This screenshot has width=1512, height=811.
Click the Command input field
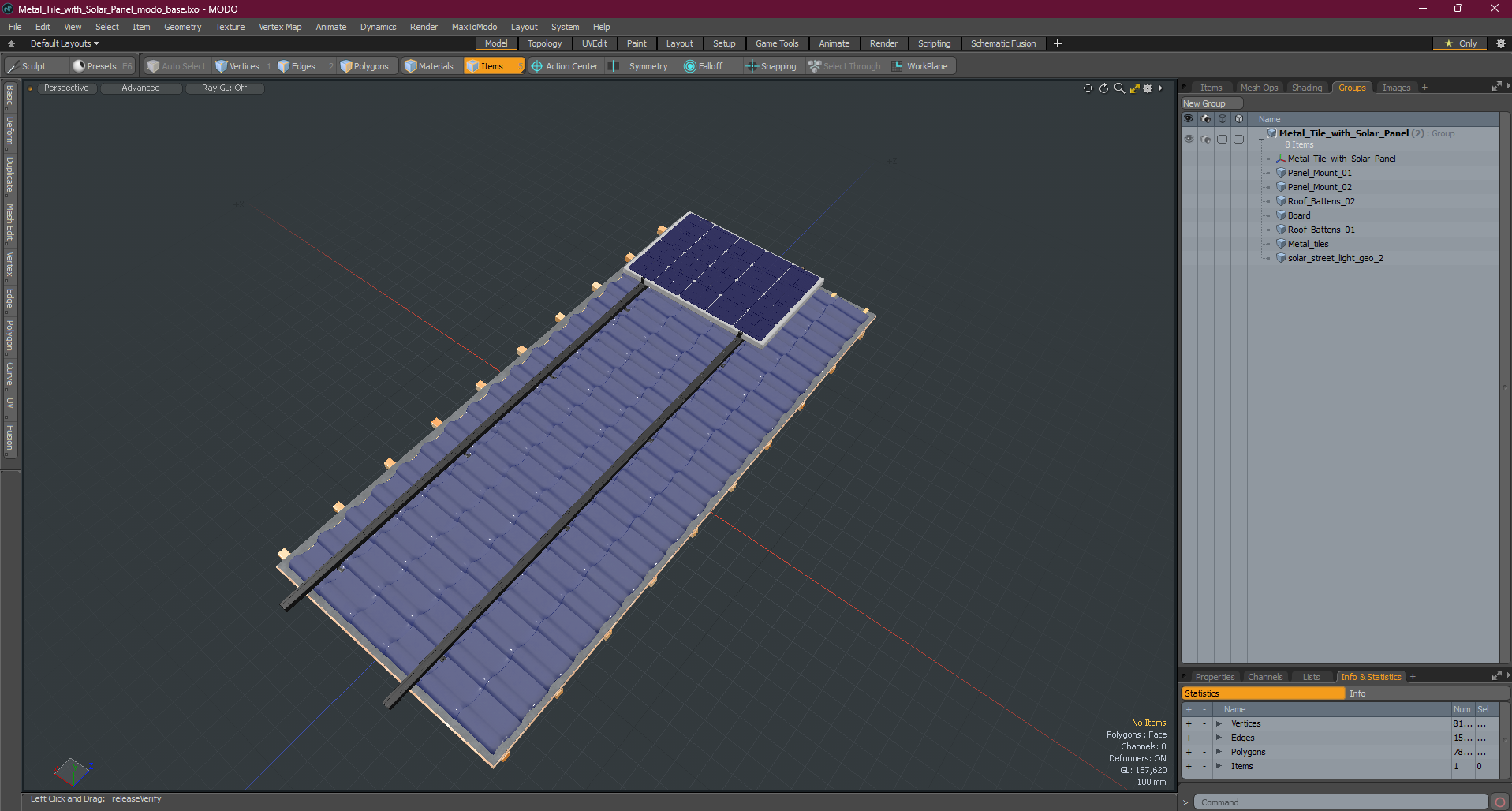tap(1341, 802)
